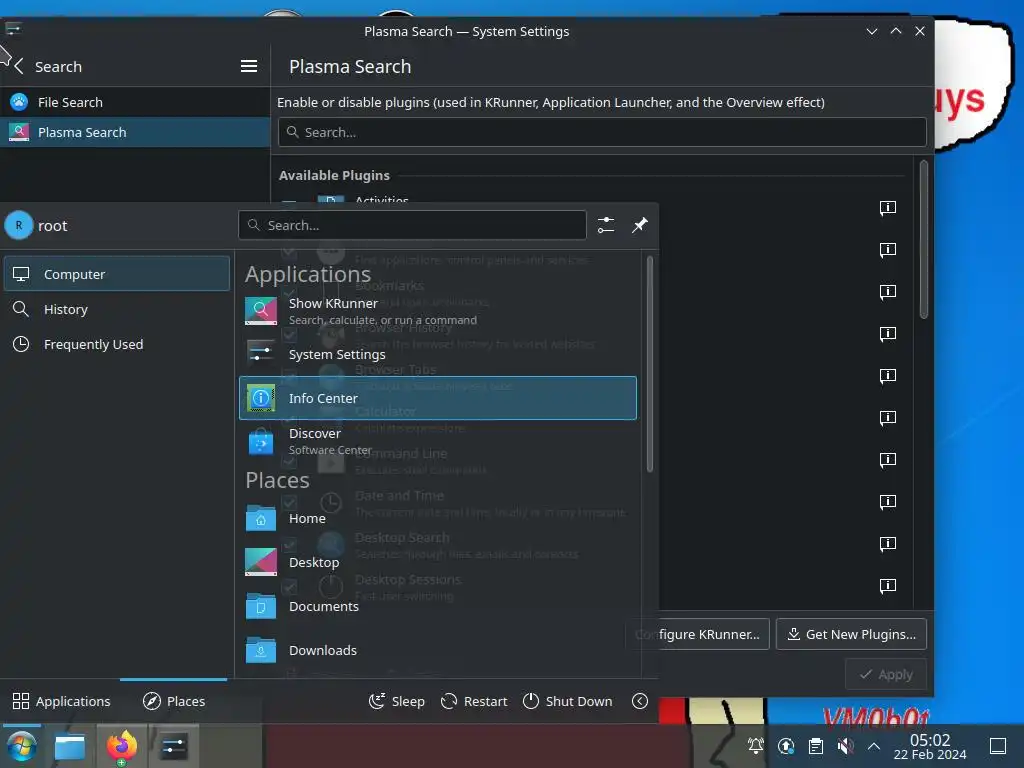
Task: Click the System Settings taskbar entry
Action: pyautogui.click(x=174, y=746)
